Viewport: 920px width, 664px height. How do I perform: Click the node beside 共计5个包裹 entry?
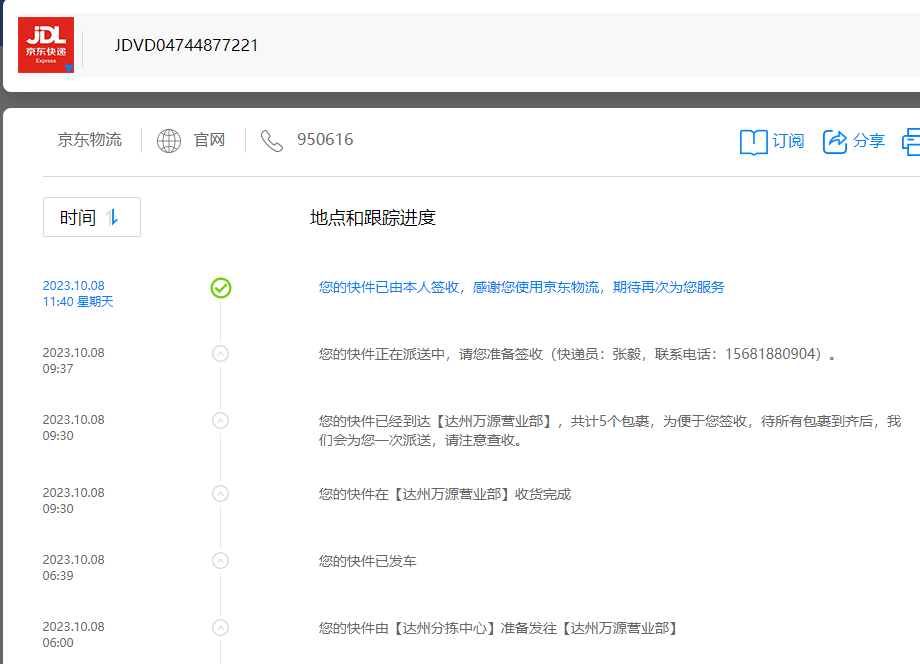221,421
